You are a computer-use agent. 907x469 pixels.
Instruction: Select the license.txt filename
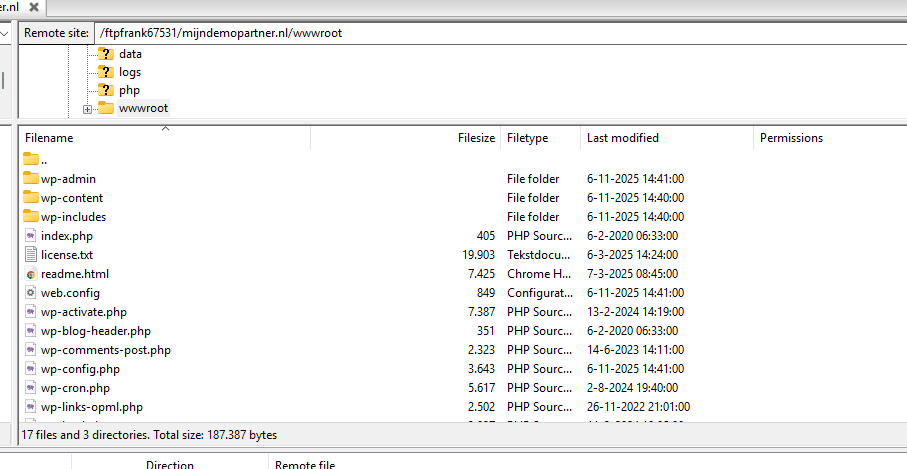pos(67,255)
